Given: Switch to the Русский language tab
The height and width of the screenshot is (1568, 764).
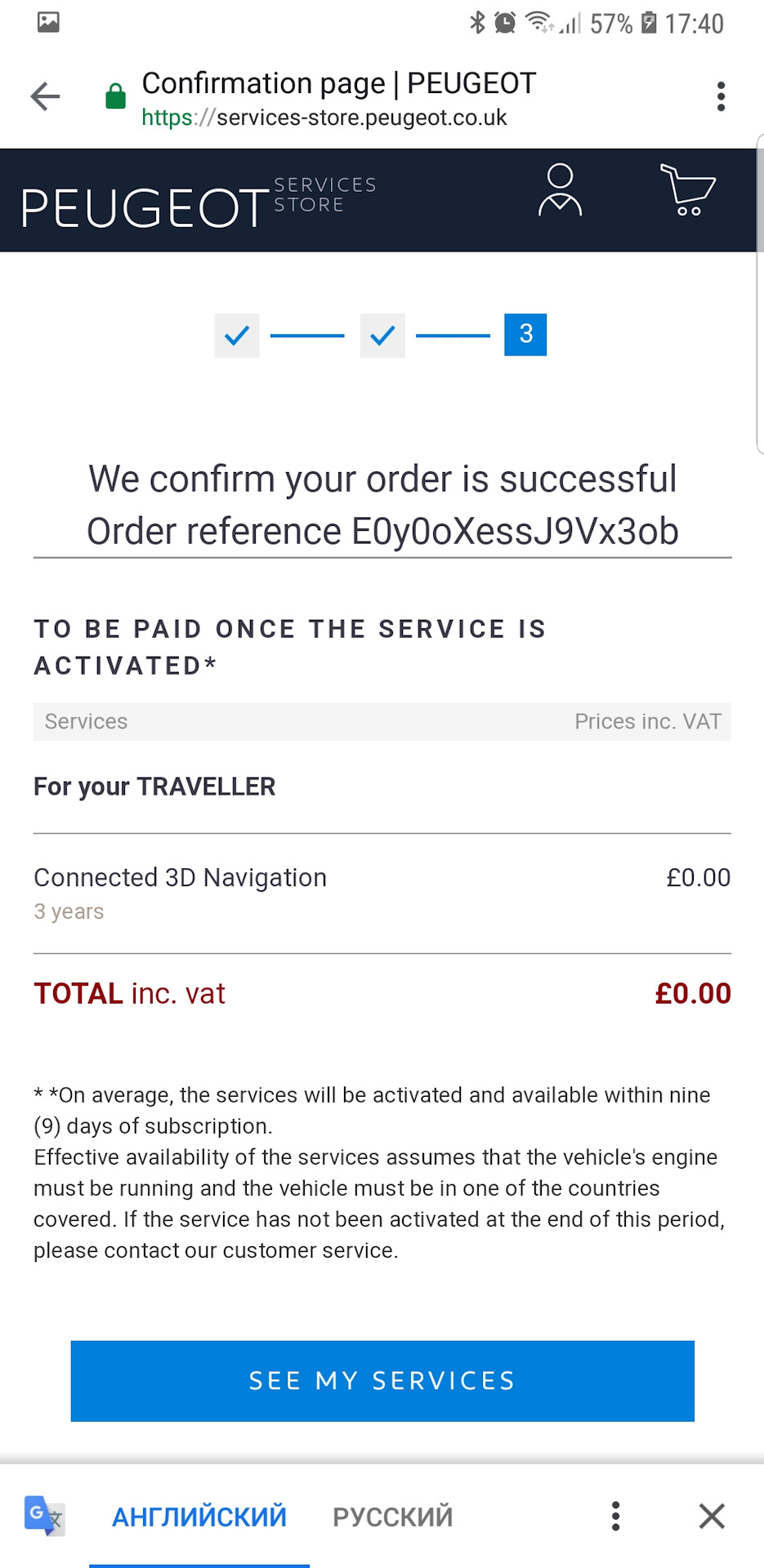Looking at the screenshot, I should point(392,1517).
